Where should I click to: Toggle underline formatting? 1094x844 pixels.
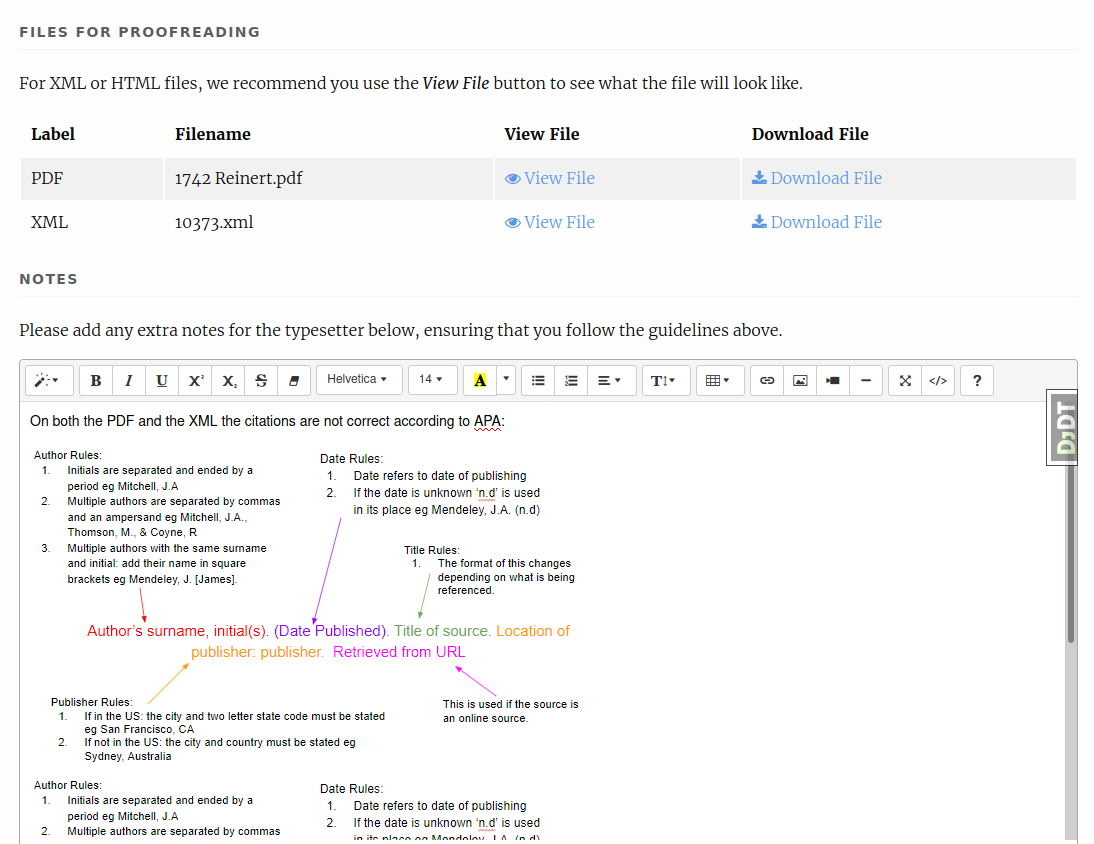162,380
